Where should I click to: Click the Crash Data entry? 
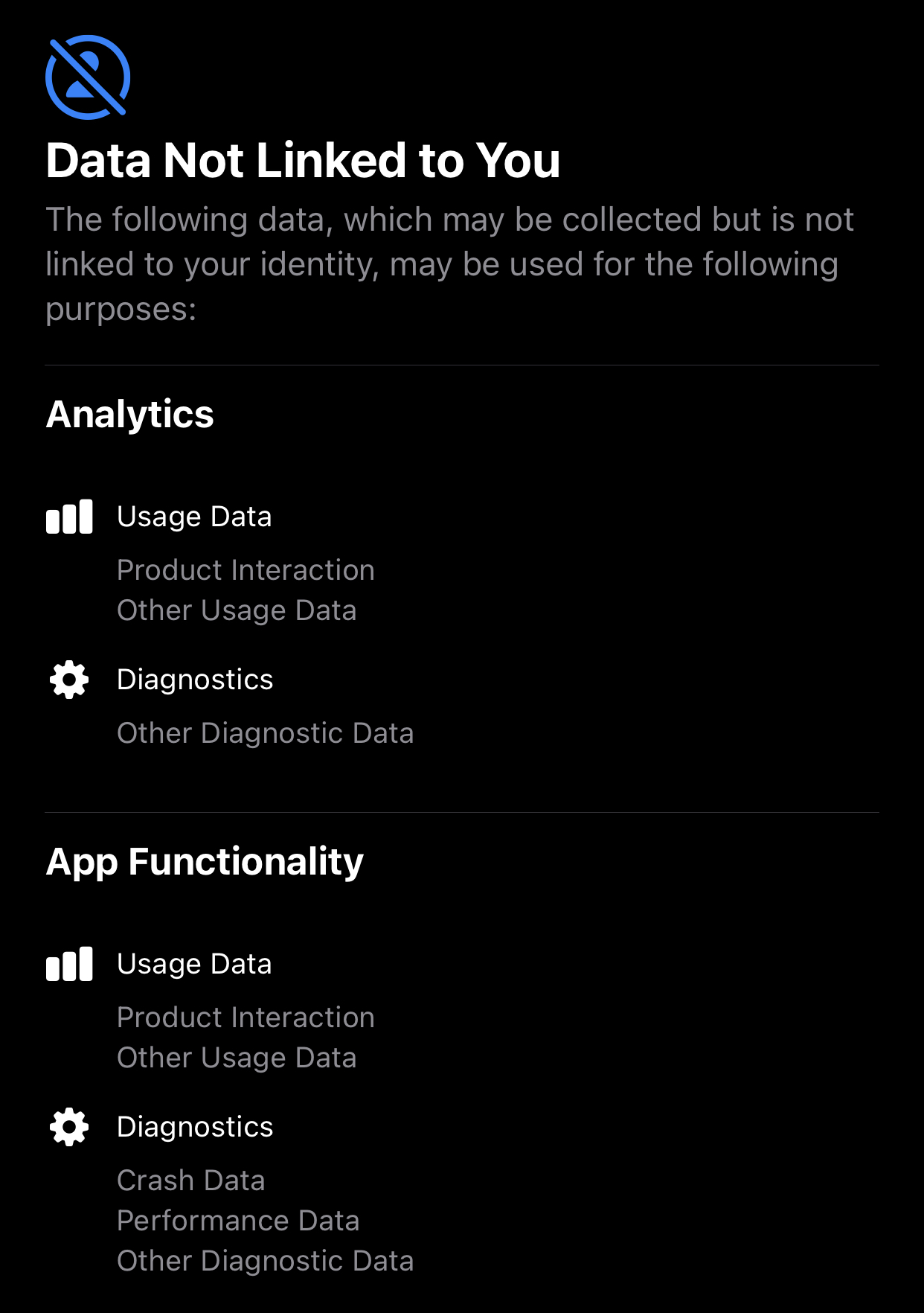point(191,1181)
